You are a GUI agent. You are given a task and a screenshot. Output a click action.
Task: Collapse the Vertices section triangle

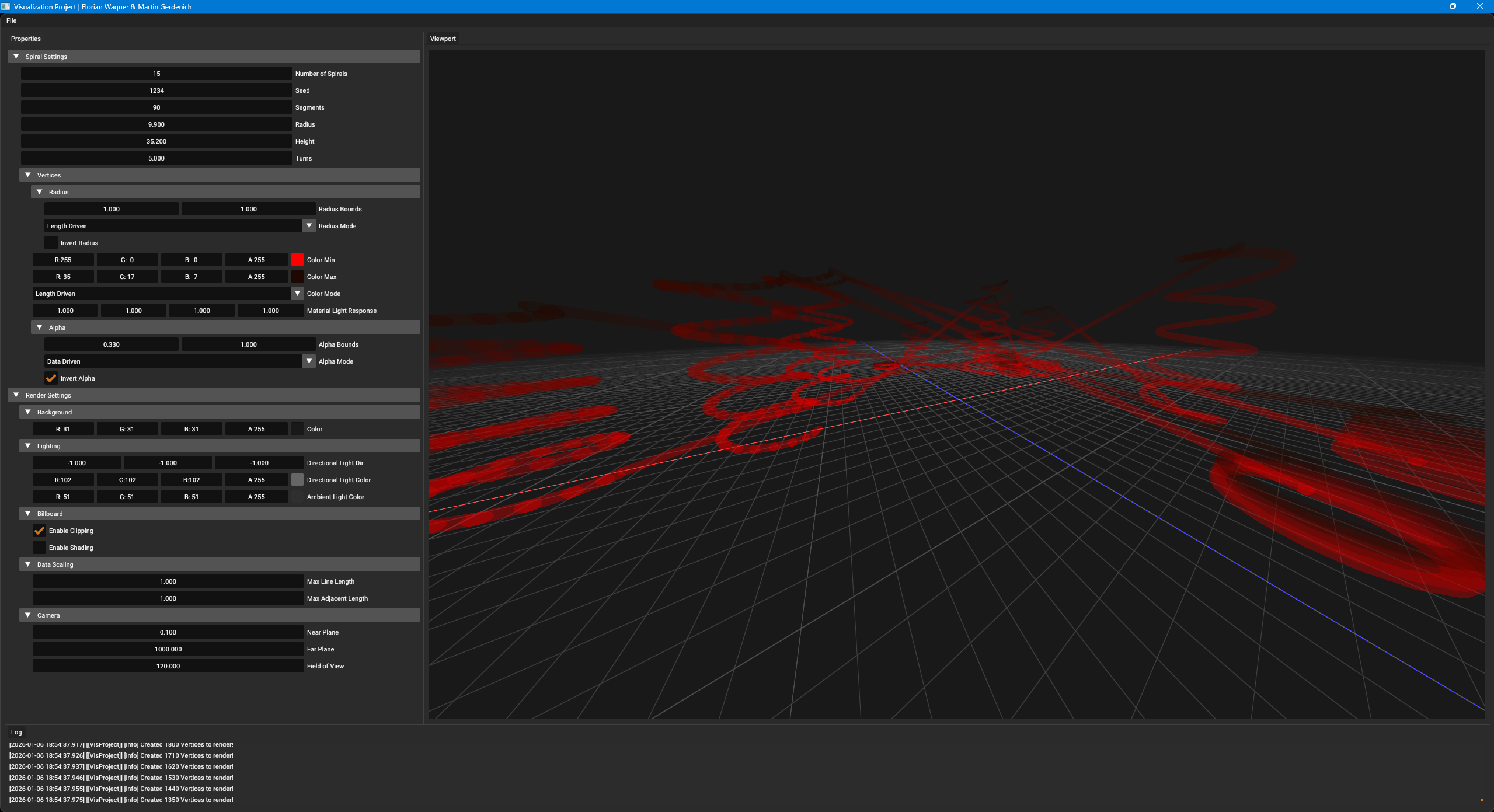coord(28,175)
